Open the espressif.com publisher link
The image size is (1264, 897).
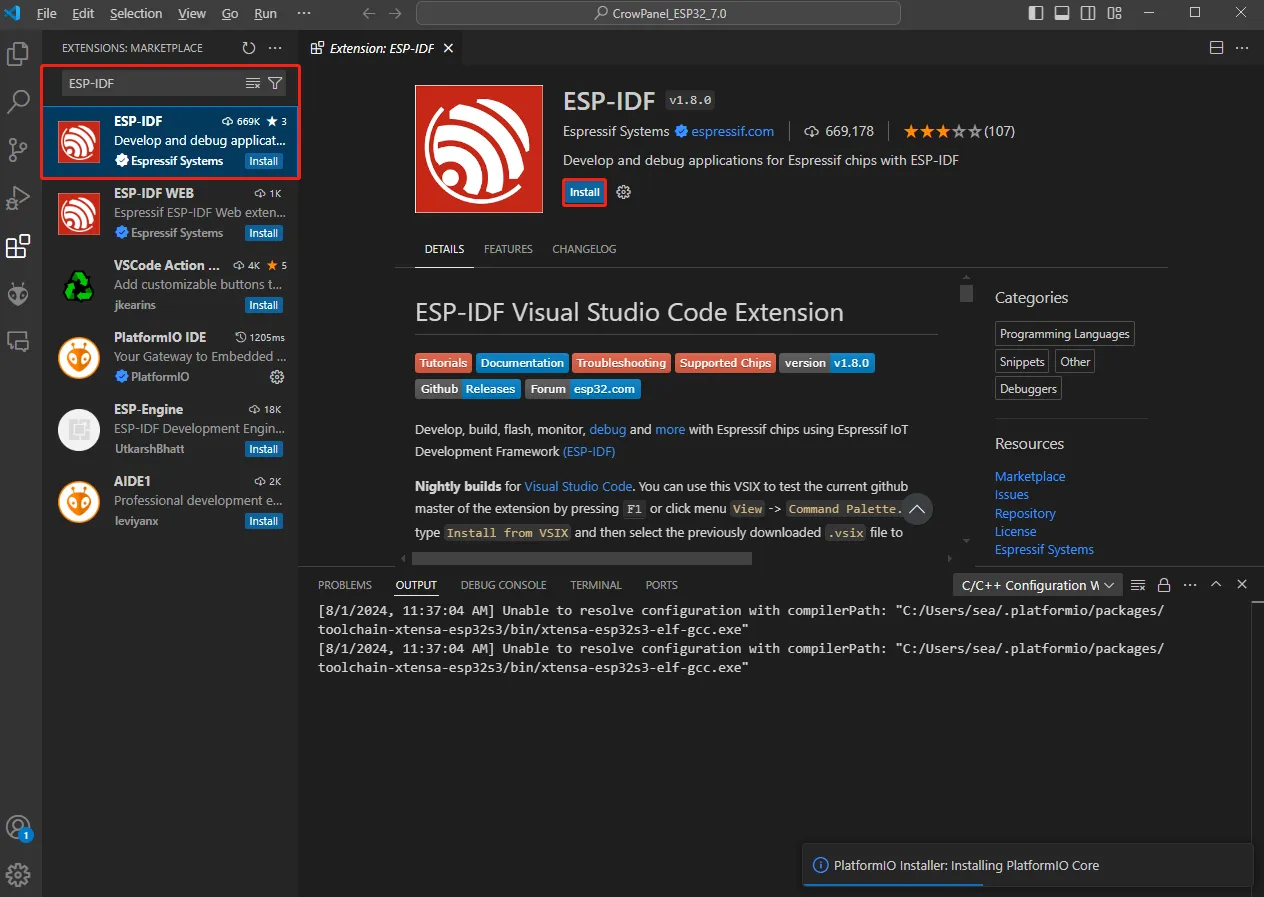pyautogui.click(x=733, y=131)
